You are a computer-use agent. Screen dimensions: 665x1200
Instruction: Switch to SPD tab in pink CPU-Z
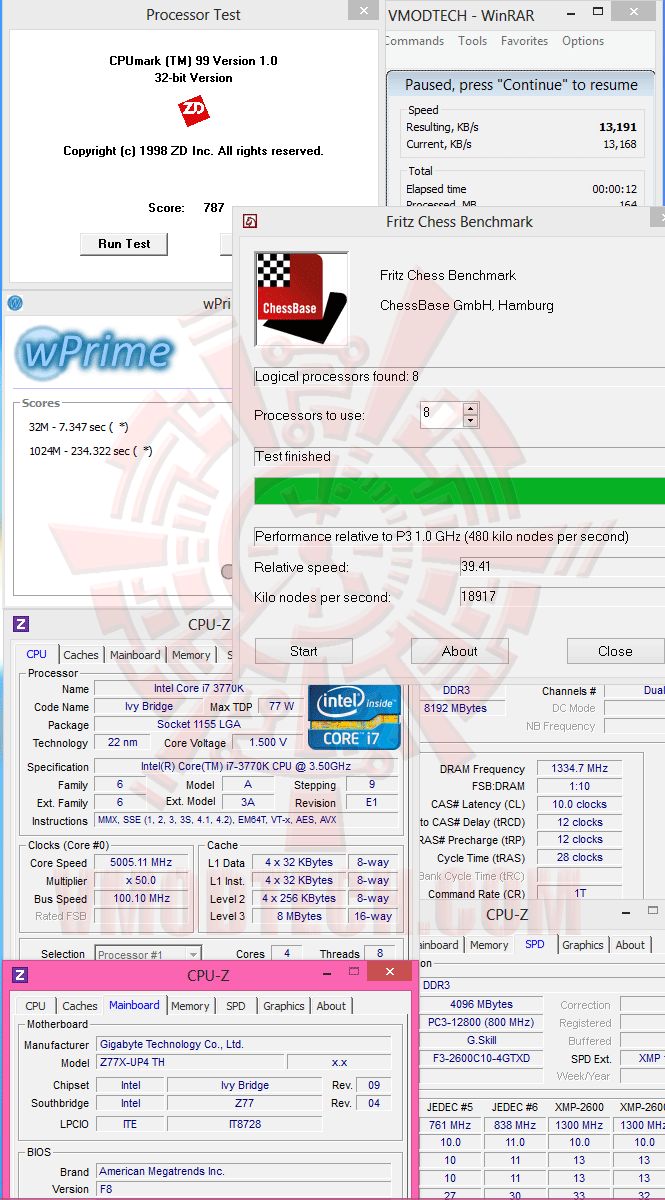[x=235, y=1006]
